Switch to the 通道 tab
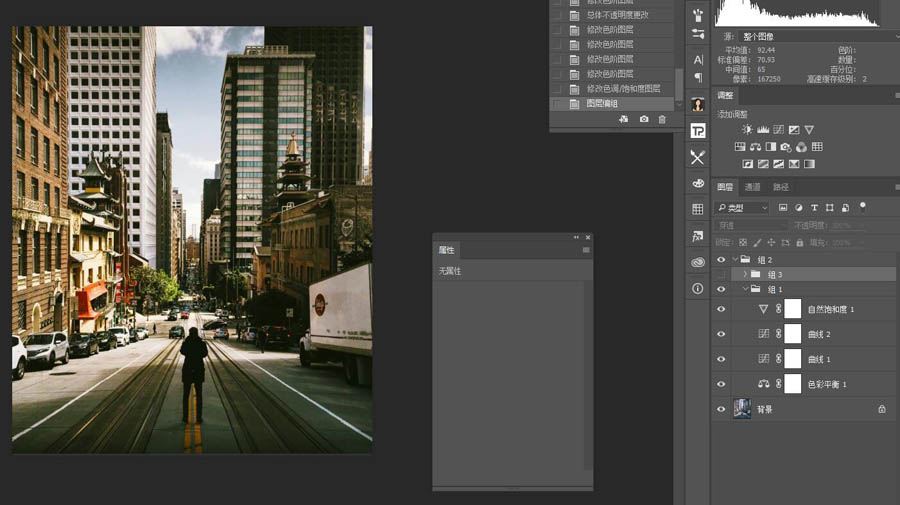900x505 pixels. [x=753, y=187]
